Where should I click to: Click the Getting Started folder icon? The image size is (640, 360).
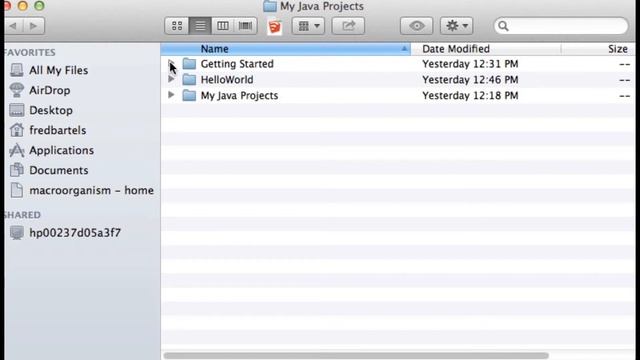[x=189, y=64]
